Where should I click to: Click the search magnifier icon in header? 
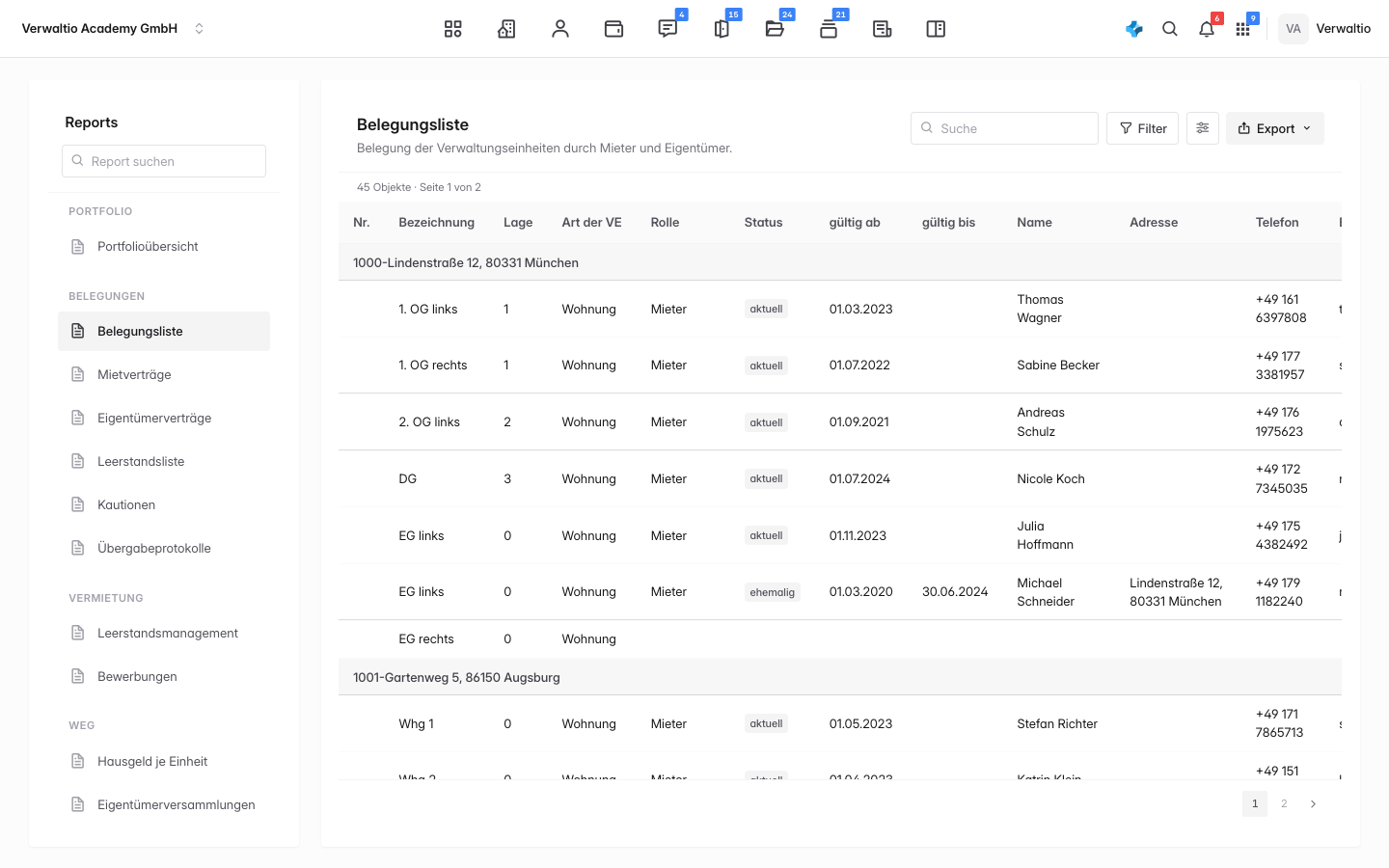coord(1170,29)
